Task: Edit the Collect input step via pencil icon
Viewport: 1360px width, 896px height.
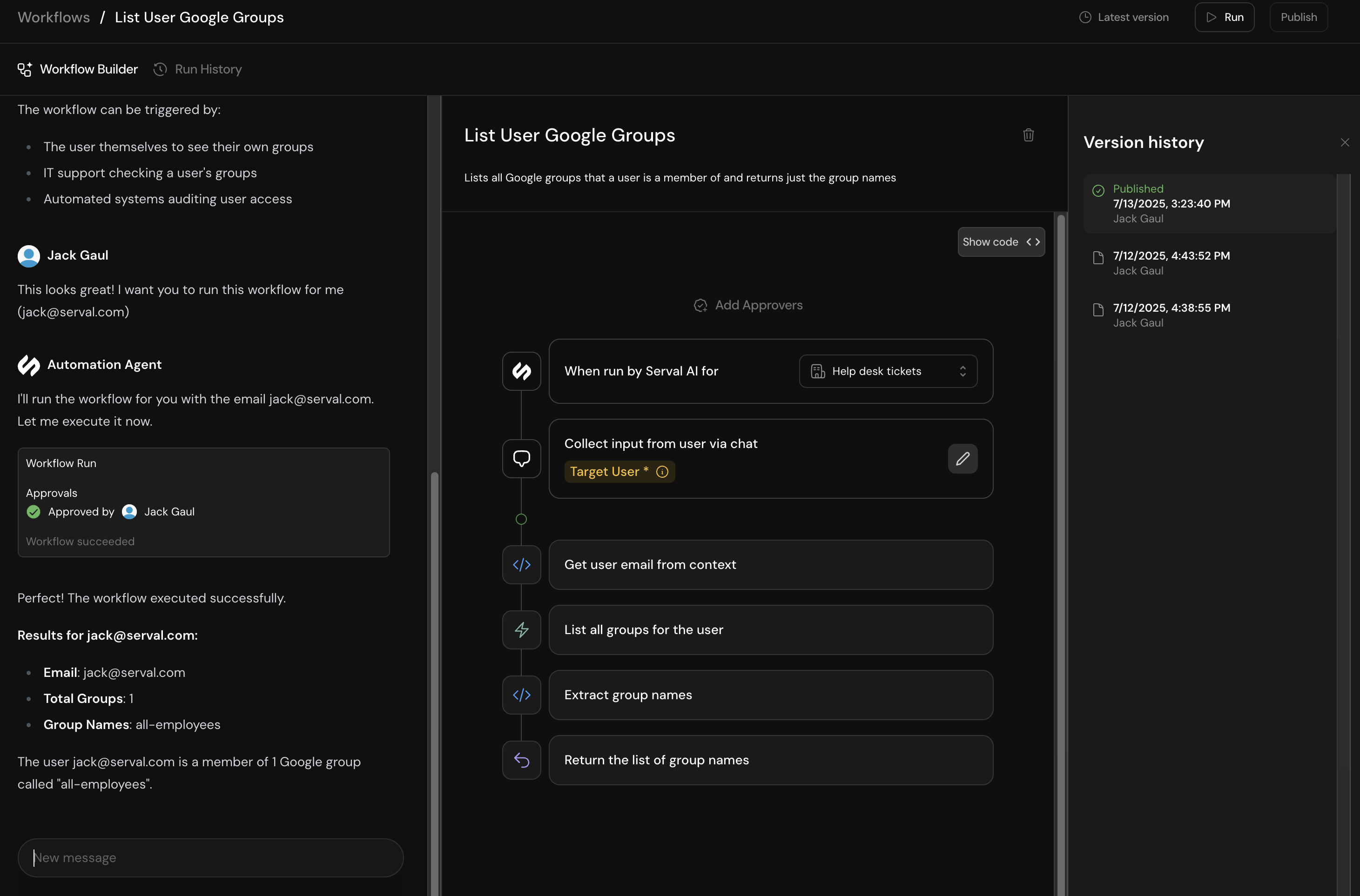Action: click(963, 459)
